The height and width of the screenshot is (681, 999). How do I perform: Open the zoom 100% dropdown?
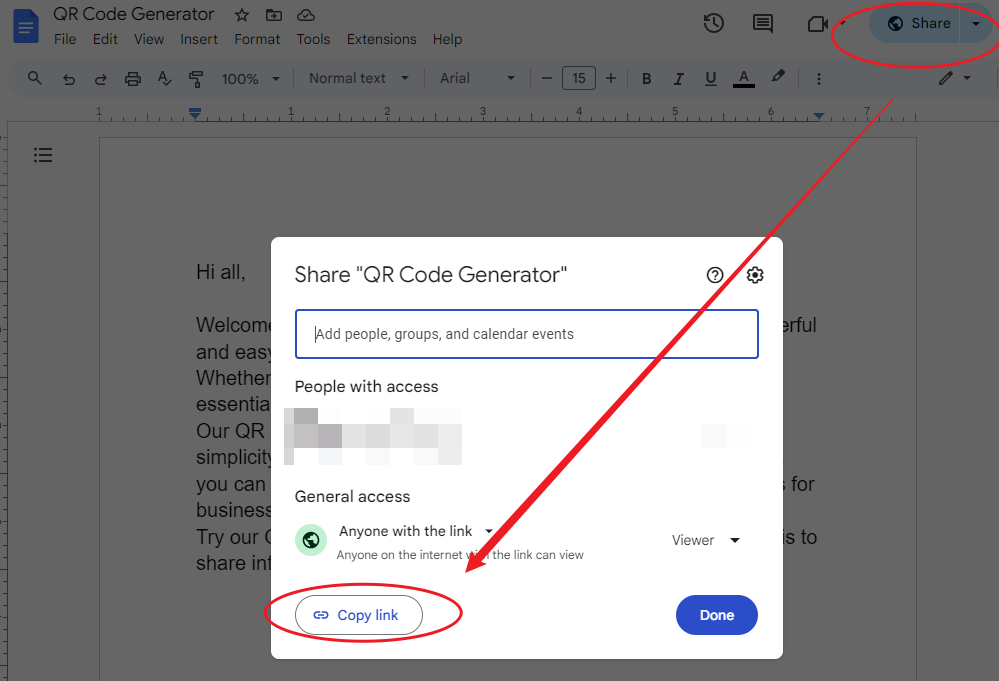coord(250,79)
